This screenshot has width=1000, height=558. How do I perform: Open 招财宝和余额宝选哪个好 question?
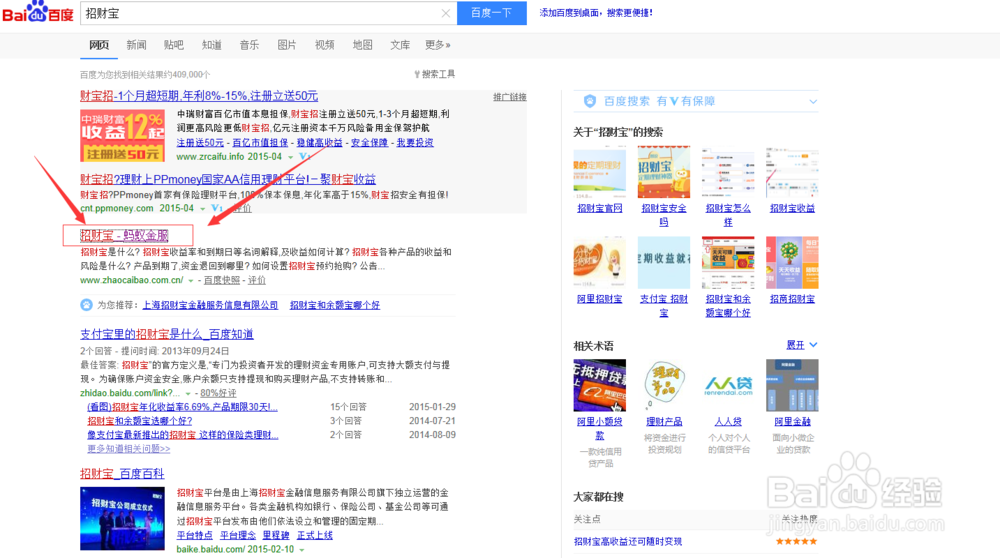coord(140,421)
